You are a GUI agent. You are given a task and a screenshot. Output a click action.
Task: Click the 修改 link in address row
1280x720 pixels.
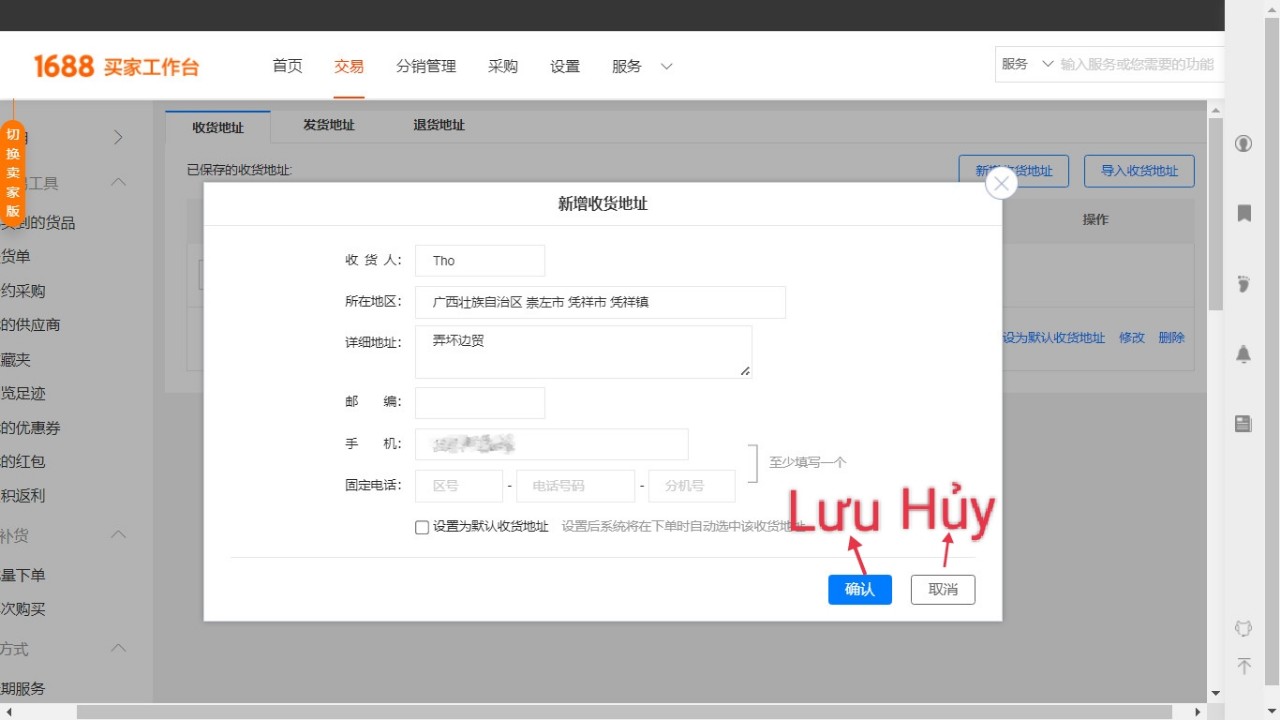(x=1132, y=338)
